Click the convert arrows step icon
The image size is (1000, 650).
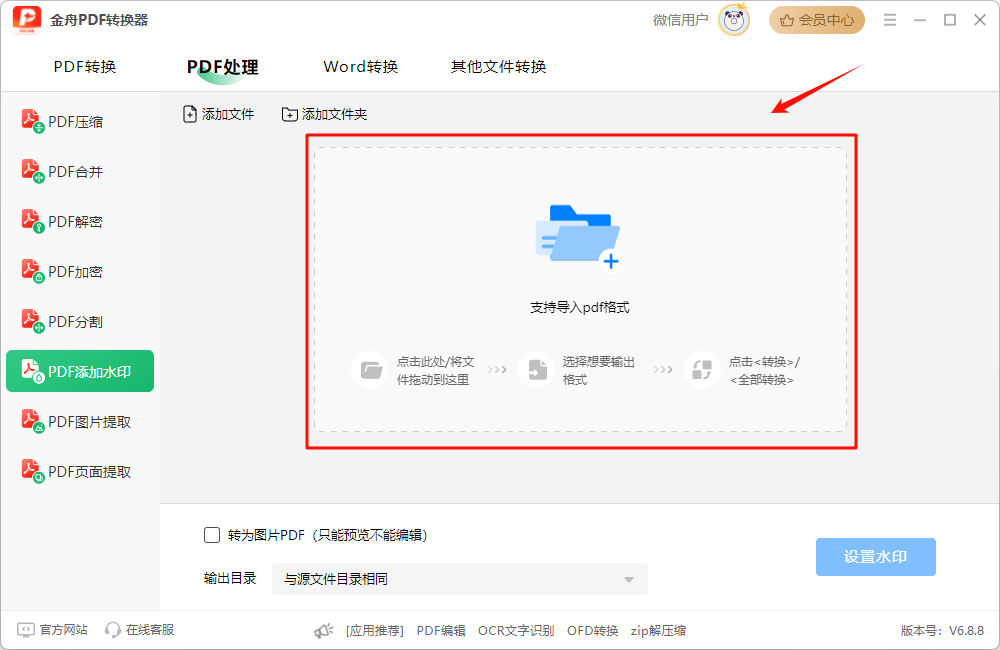(x=702, y=369)
